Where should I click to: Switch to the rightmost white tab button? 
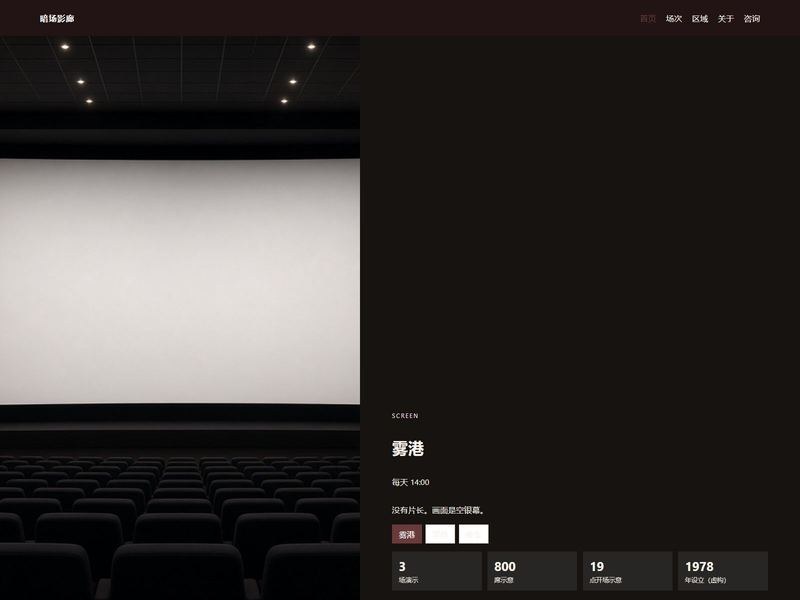pyautogui.click(x=473, y=534)
